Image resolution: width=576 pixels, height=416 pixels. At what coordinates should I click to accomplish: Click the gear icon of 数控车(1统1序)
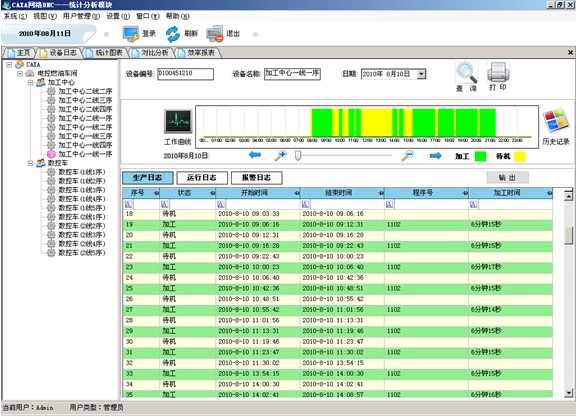51,172
